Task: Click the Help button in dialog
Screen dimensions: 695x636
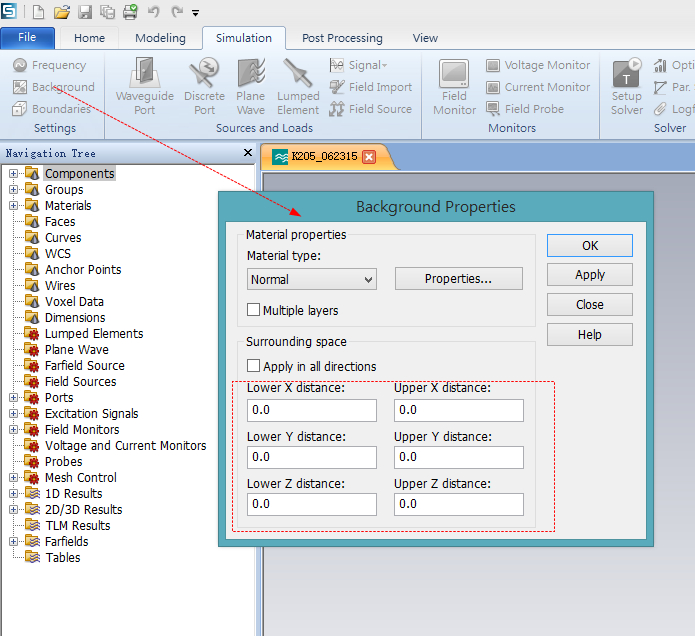Action: pos(590,335)
